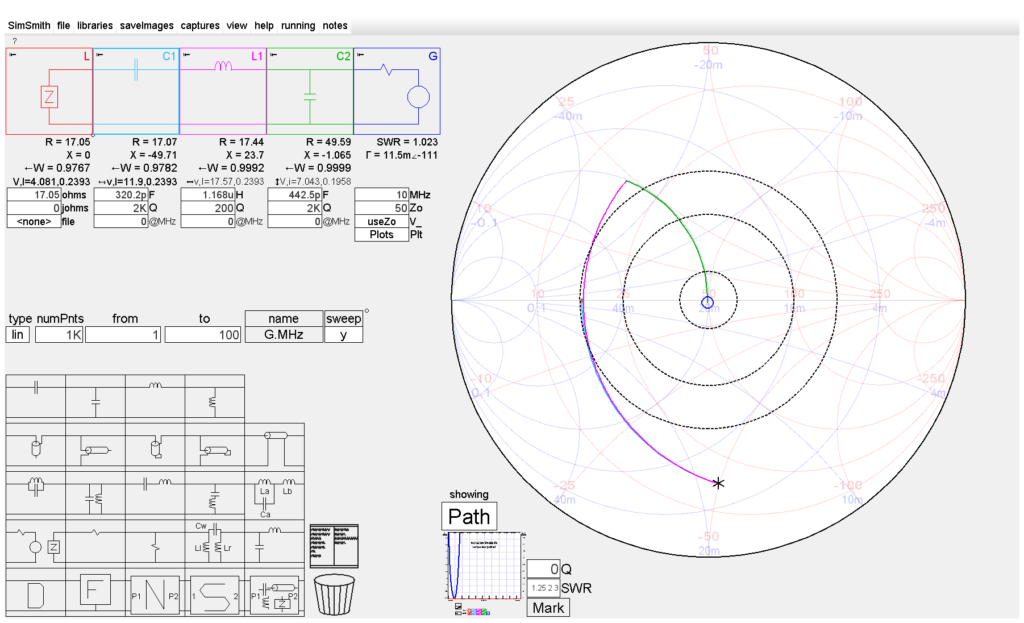Select the C1 capacitor block in circuit
This screenshot has height=623, width=1024.
pos(136,91)
